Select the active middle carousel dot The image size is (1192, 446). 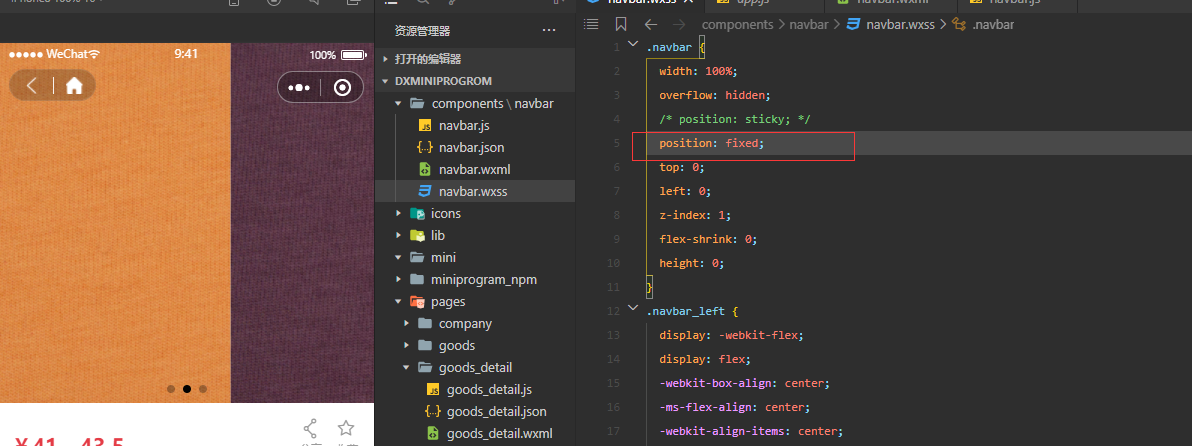point(187,389)
